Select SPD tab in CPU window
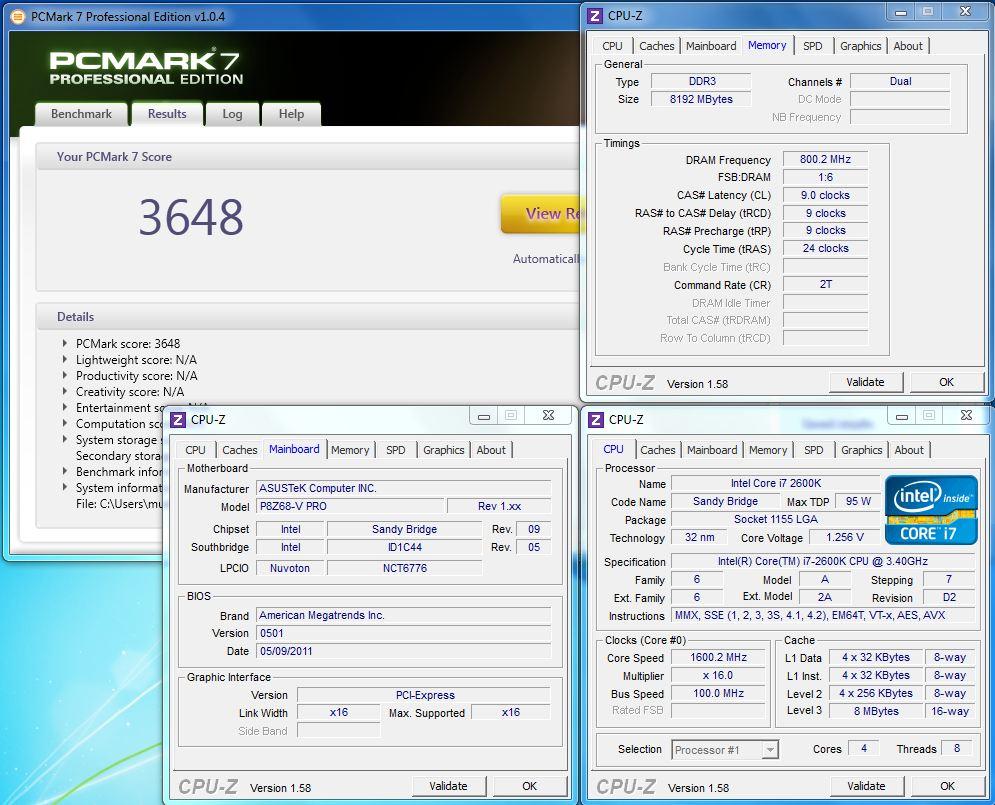 [x=814, y=450]
